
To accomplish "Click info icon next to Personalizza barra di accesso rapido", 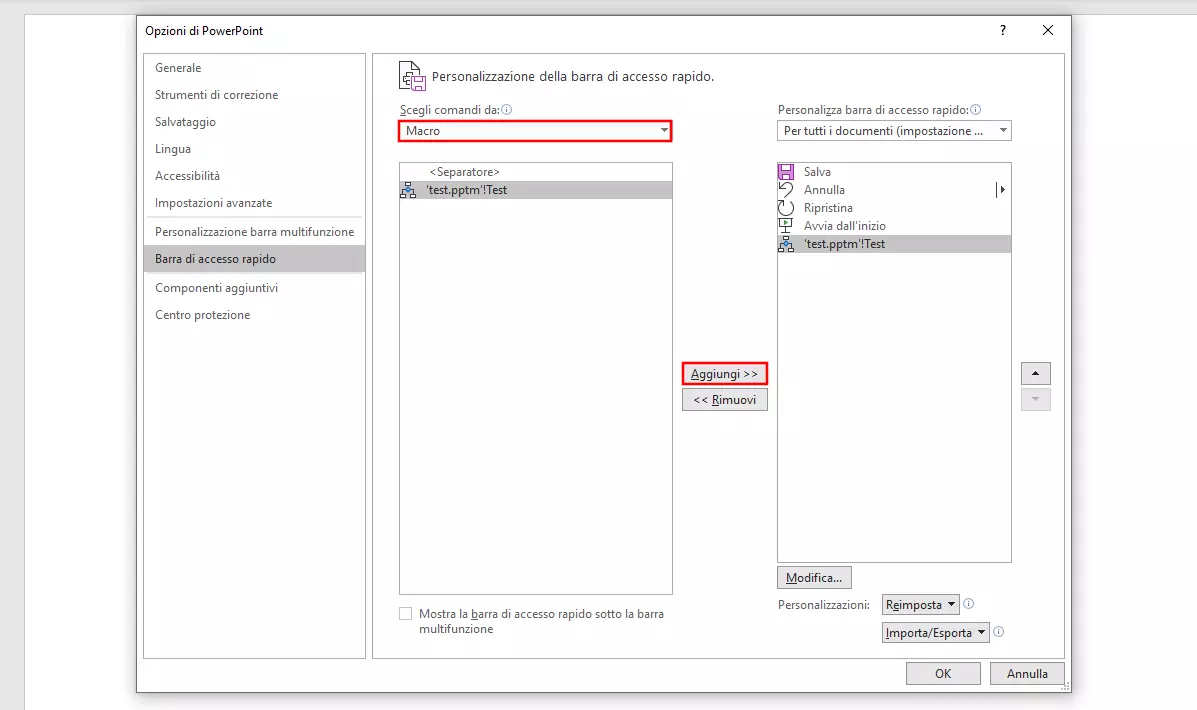I will point(975,109).
